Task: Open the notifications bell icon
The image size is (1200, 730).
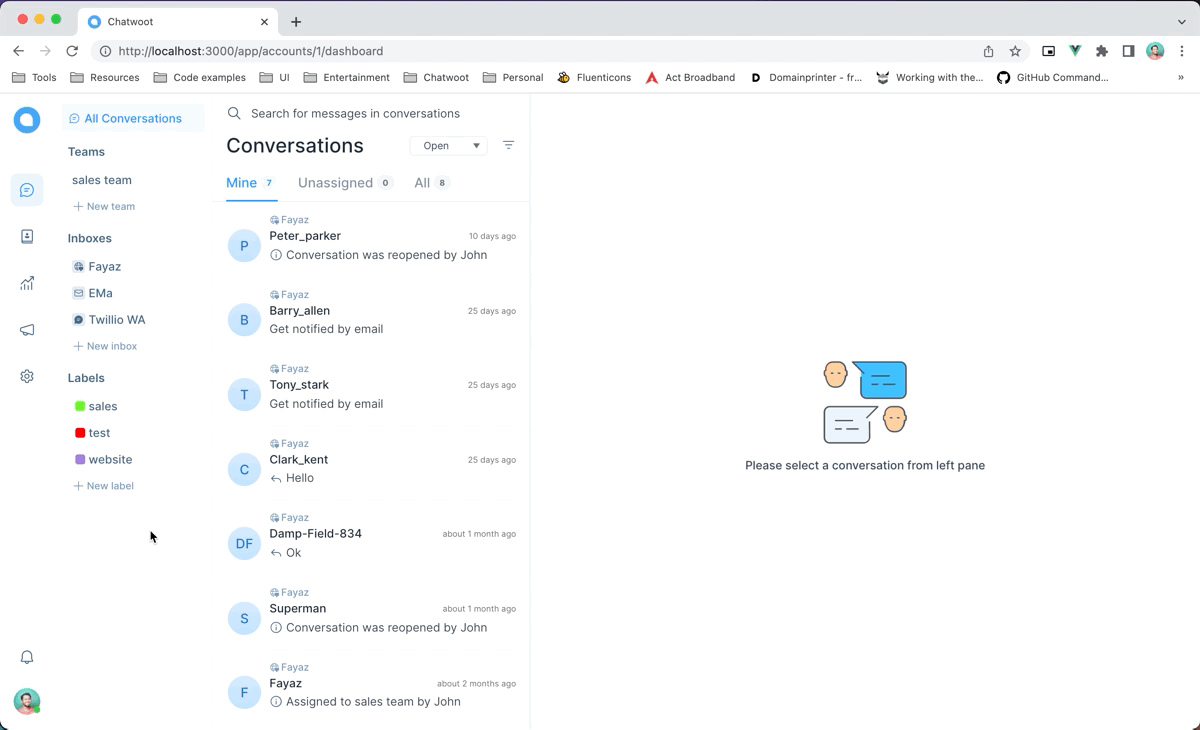Action: (27, 657)
